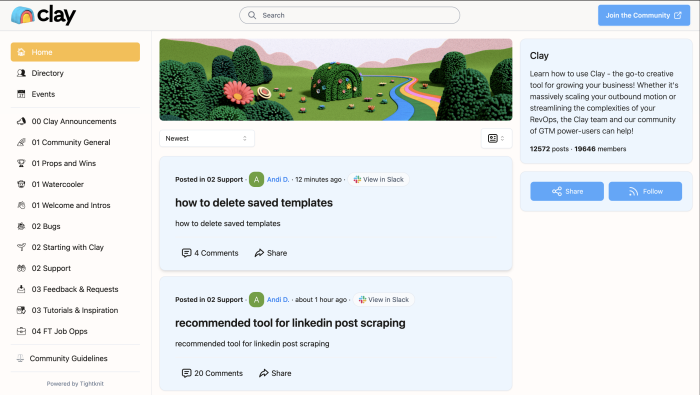Click the blue Share button in right panel
Viewport: 700px width, 395px height.
(x=567, y=191)
